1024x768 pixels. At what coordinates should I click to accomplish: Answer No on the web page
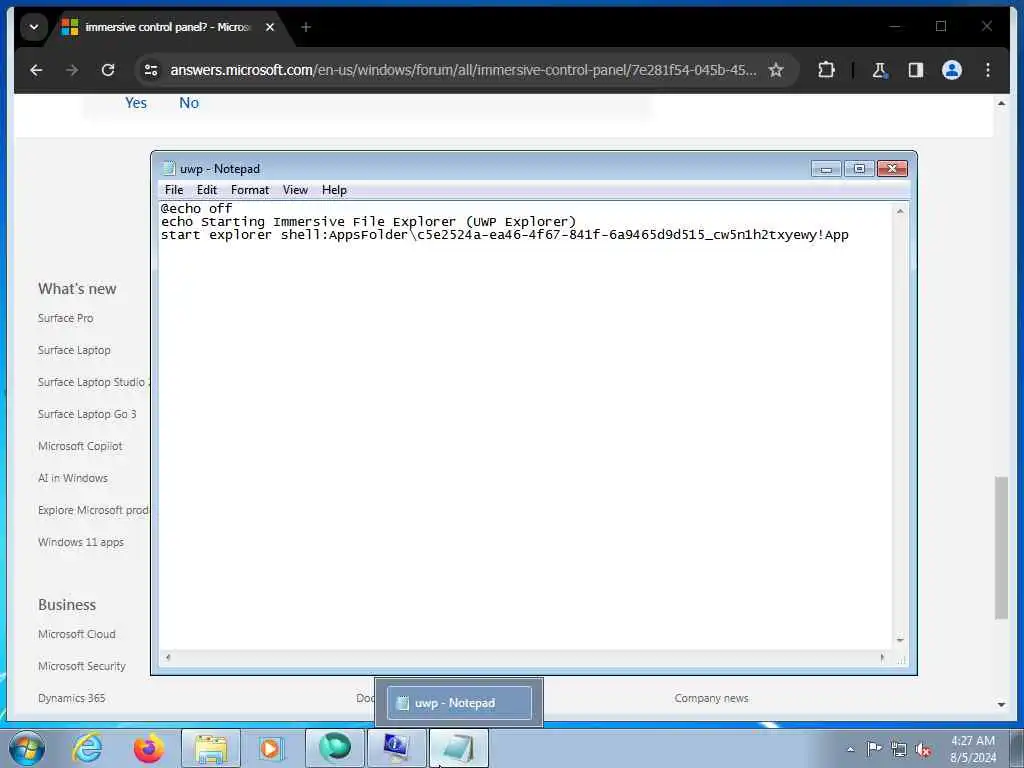[189, 103]
